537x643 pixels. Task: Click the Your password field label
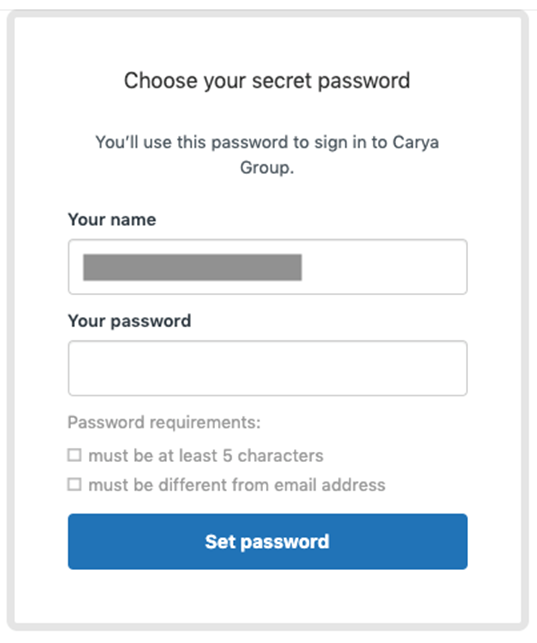point(130,321)
